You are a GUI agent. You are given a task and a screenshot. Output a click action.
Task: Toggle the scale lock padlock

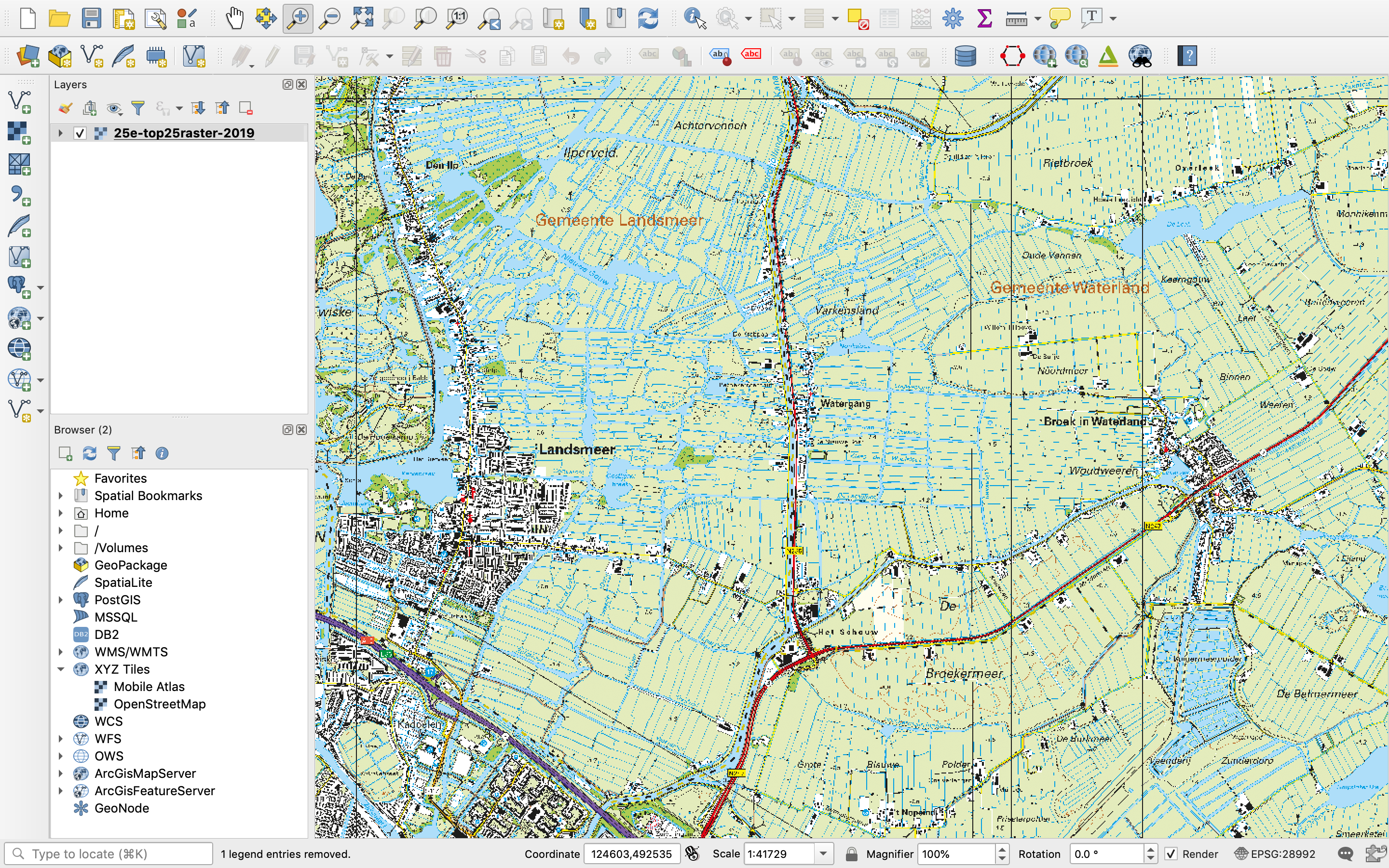click(x=851, y=854)
